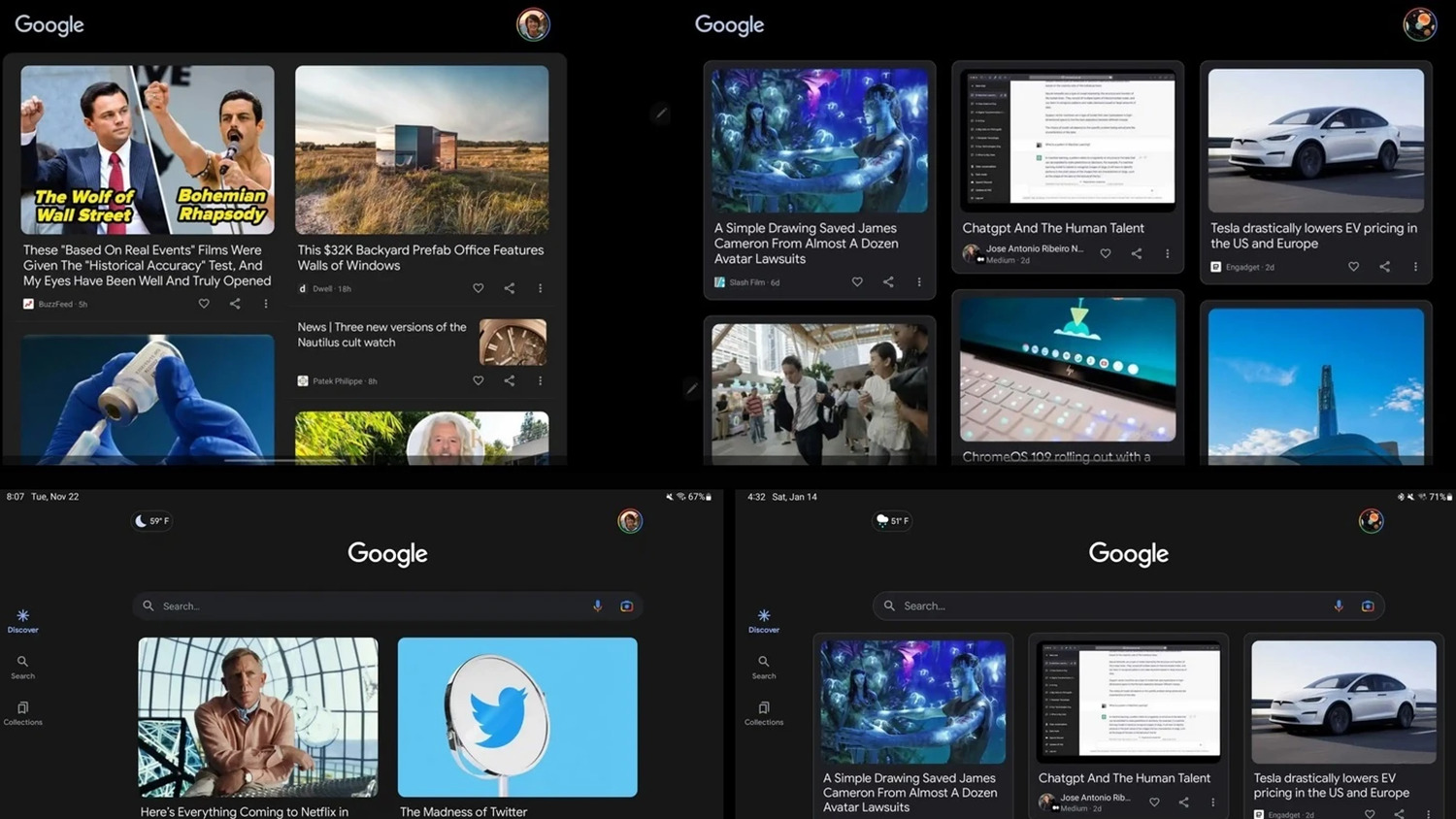1456x819 pixels.
Task: Open profile avatar beside the 59° F weather chip
Action: [630, 521]
